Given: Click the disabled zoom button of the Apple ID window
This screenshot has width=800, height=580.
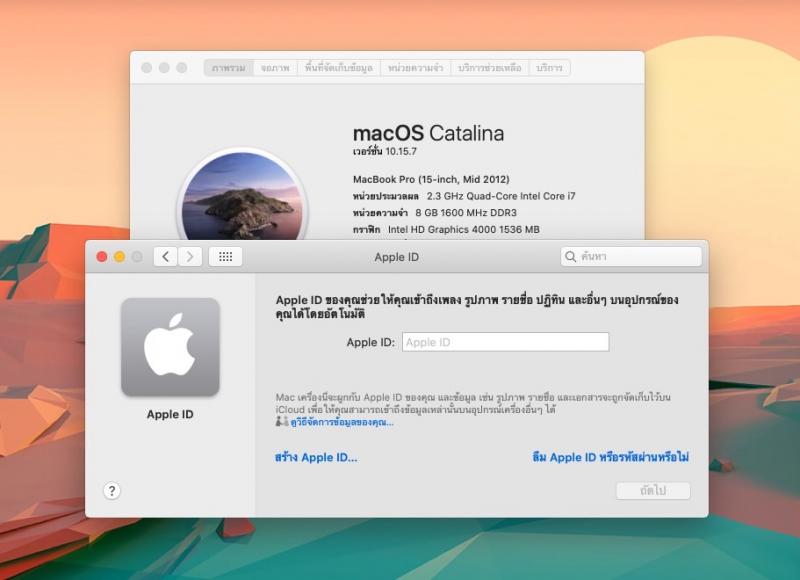Looking at the screenshot, I should (137, 257).
